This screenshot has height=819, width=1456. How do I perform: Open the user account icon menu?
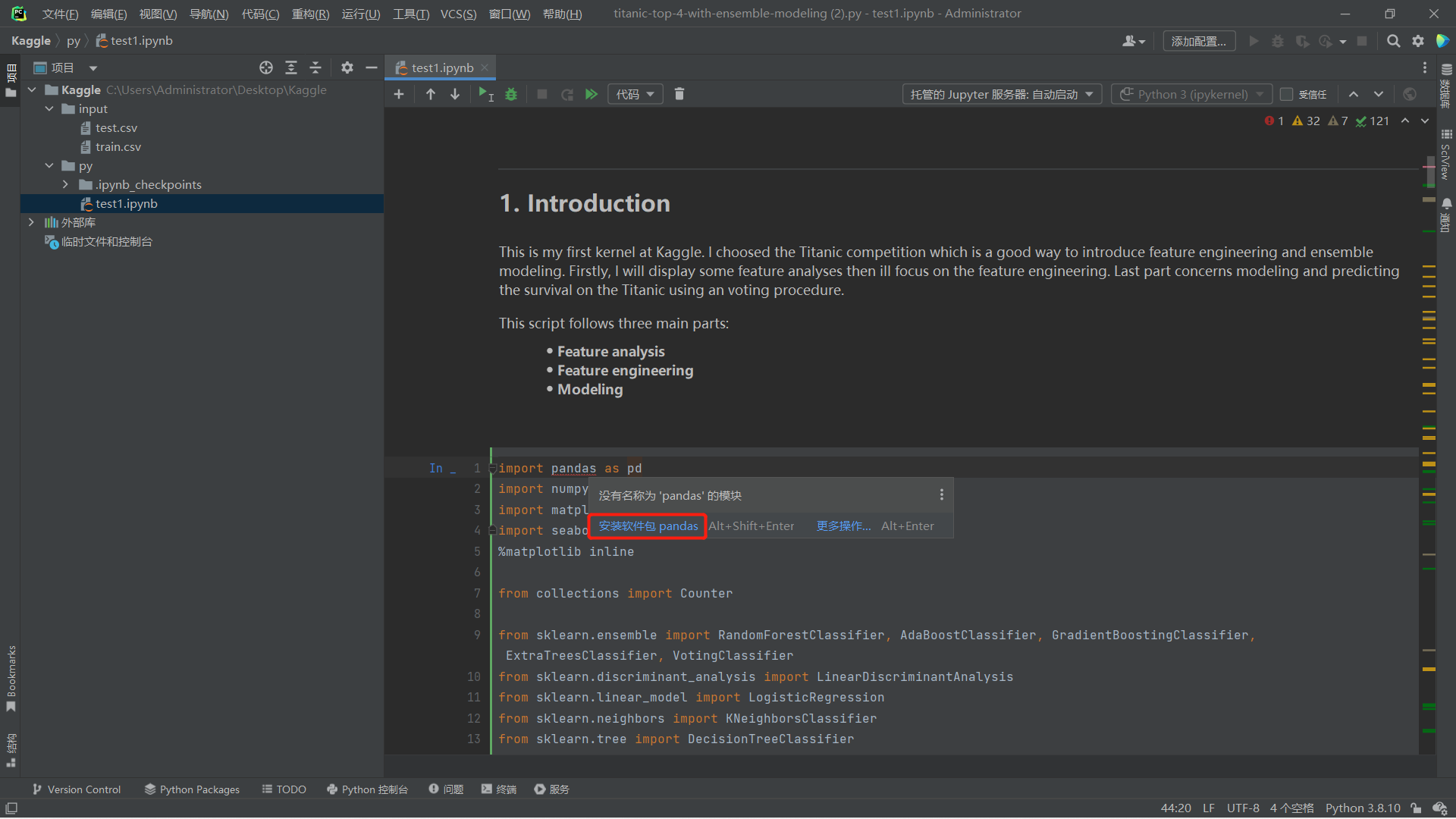[1134, 41]
